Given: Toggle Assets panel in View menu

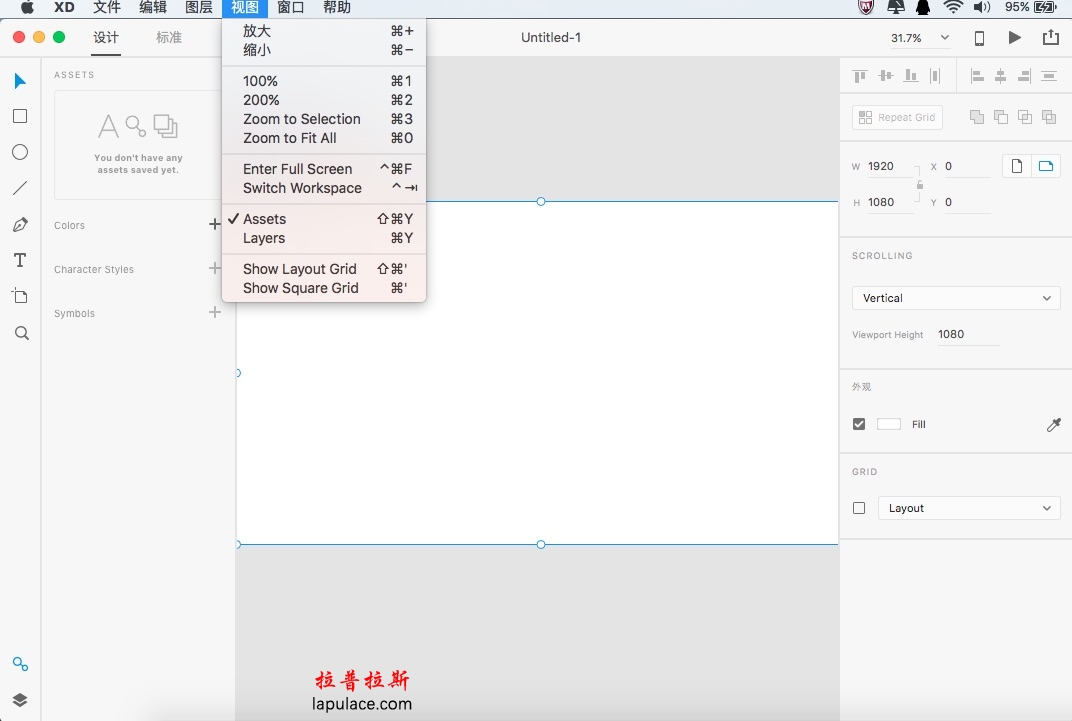Looking at the screenshot, I should click(x=265, y=219).
